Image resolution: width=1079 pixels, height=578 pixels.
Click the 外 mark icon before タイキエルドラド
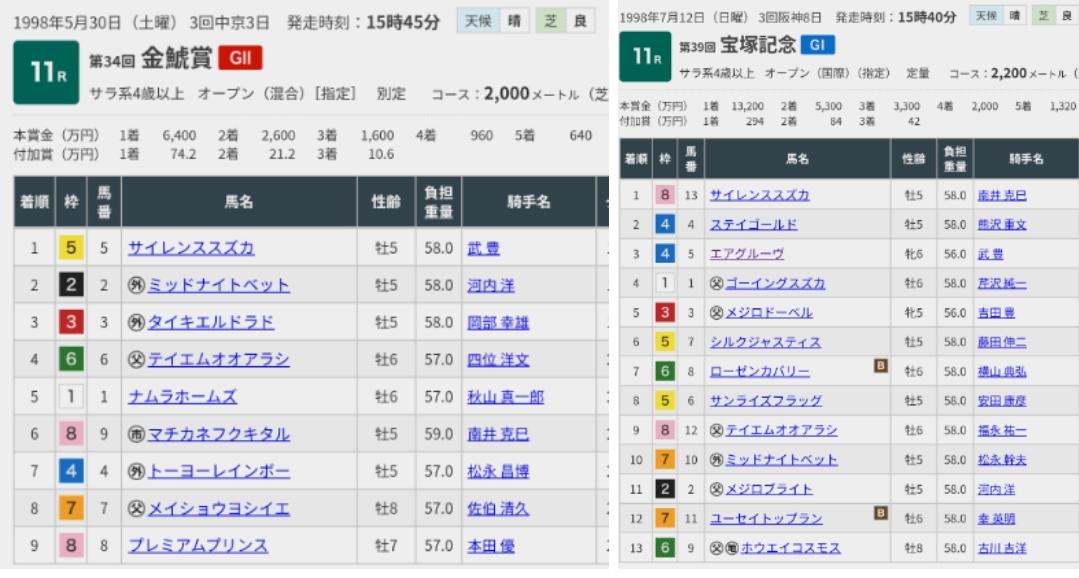pos(137,323)
